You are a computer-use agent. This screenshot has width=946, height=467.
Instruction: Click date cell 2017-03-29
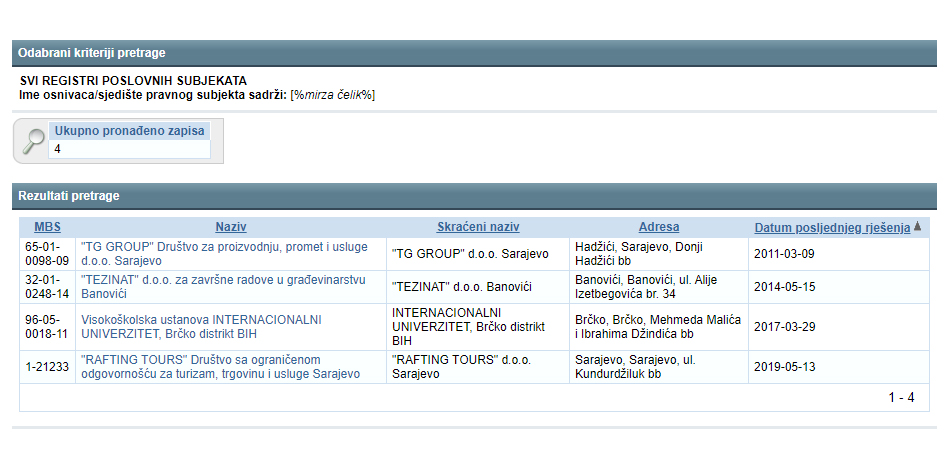tap(839, 327)
